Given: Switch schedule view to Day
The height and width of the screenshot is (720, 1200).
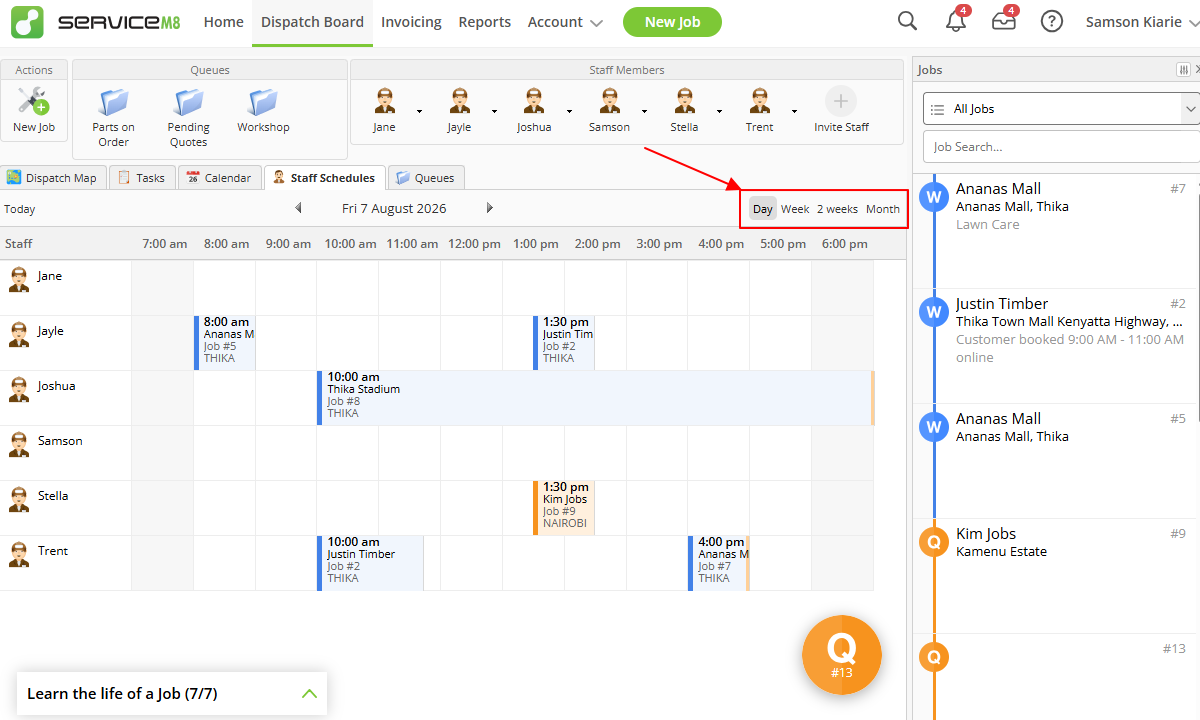Looking at the screenshot, I should click(763, 209).
